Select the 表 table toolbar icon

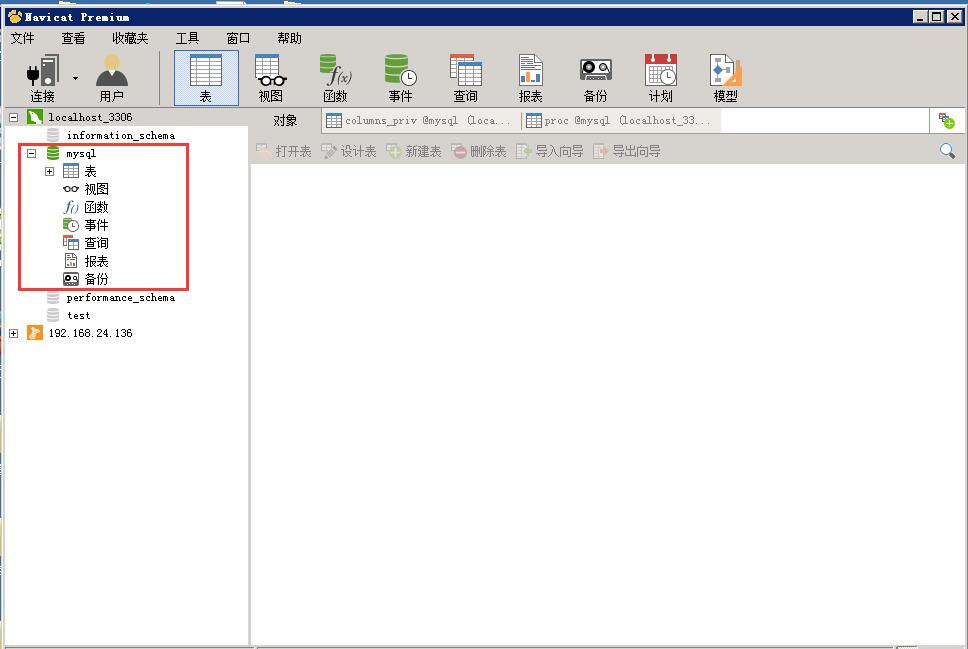tap(206, 78)
